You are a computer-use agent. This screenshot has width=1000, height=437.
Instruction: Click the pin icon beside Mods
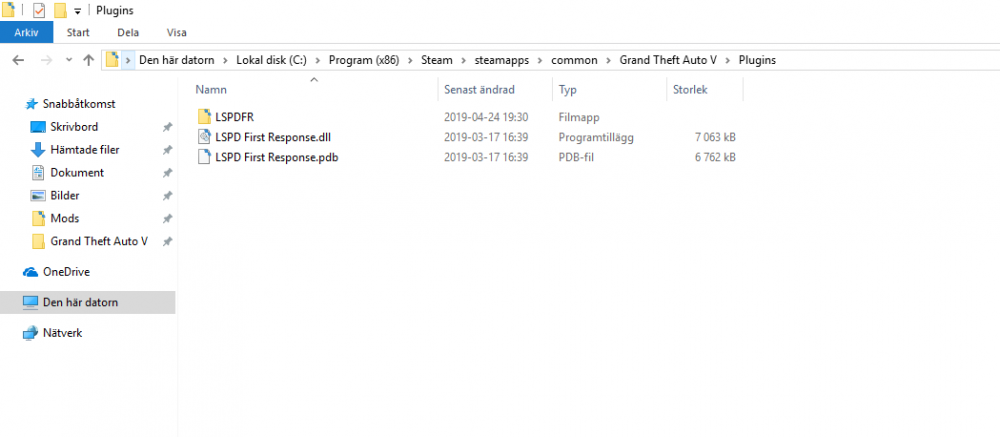(167, 219)
